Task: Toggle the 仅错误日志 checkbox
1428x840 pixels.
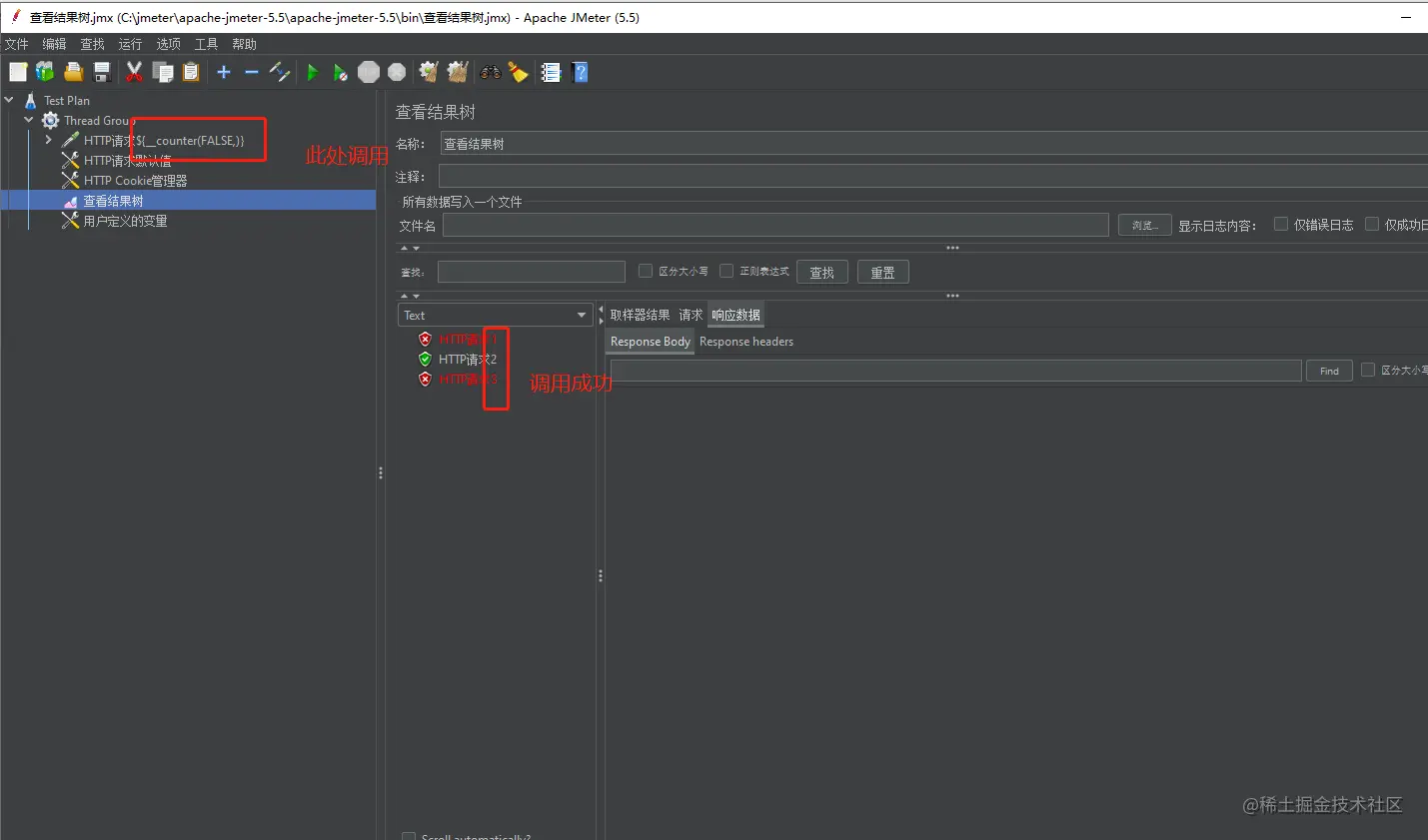Action: point(1281,225)
